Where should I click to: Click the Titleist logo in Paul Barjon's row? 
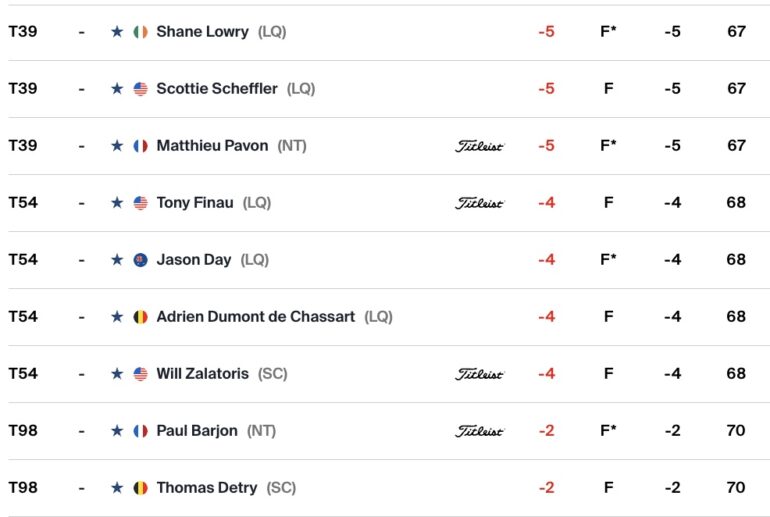click(x=479, y=431)
